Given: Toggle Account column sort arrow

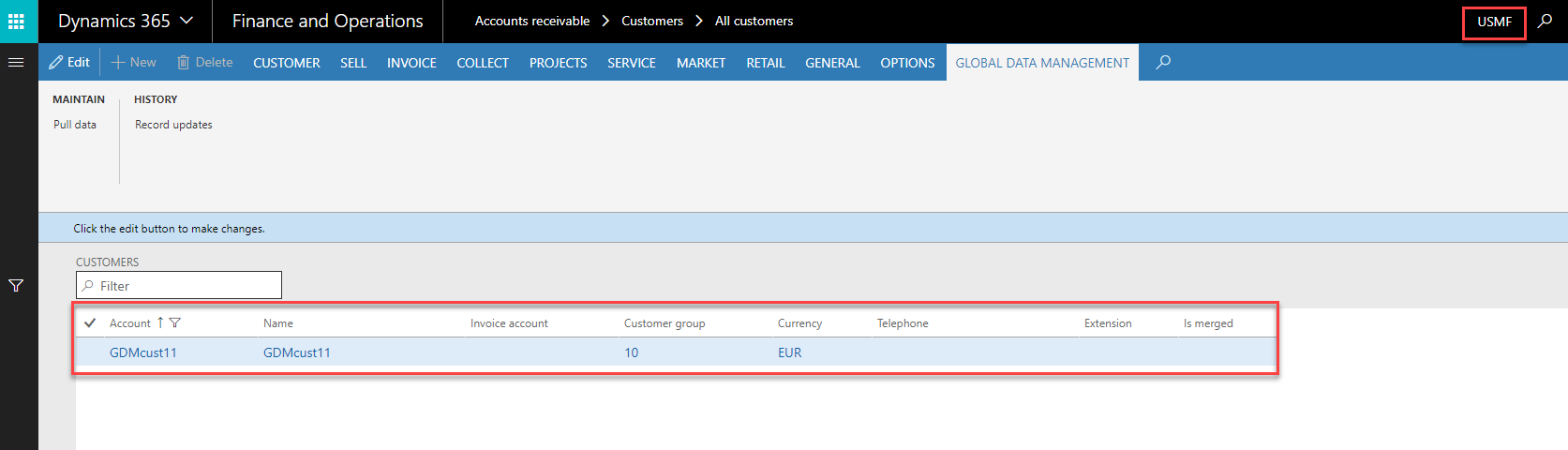Looking at the screenshot, I should pos(160,322).
